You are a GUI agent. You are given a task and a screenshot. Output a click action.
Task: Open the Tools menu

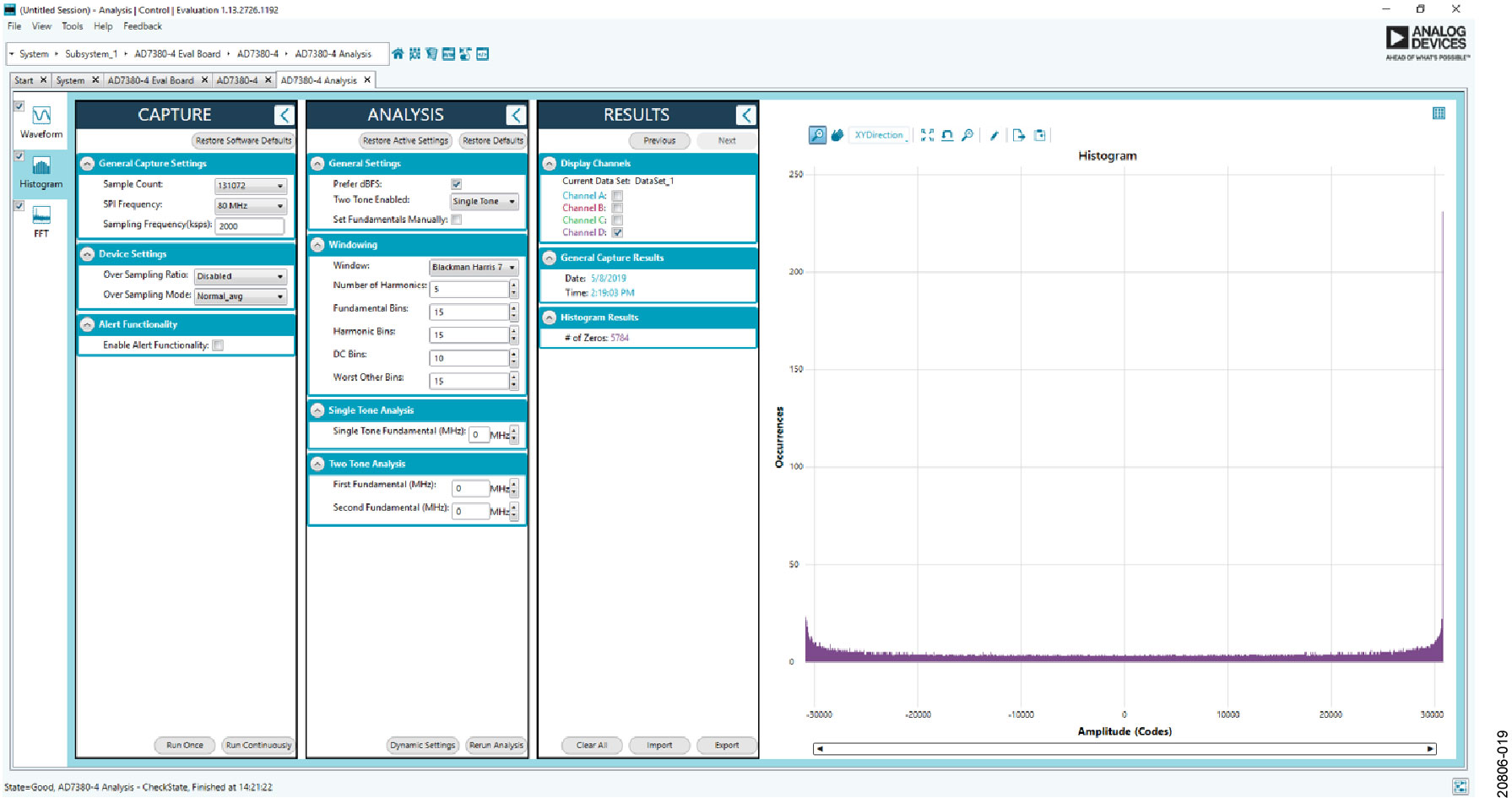coord(72,26)
